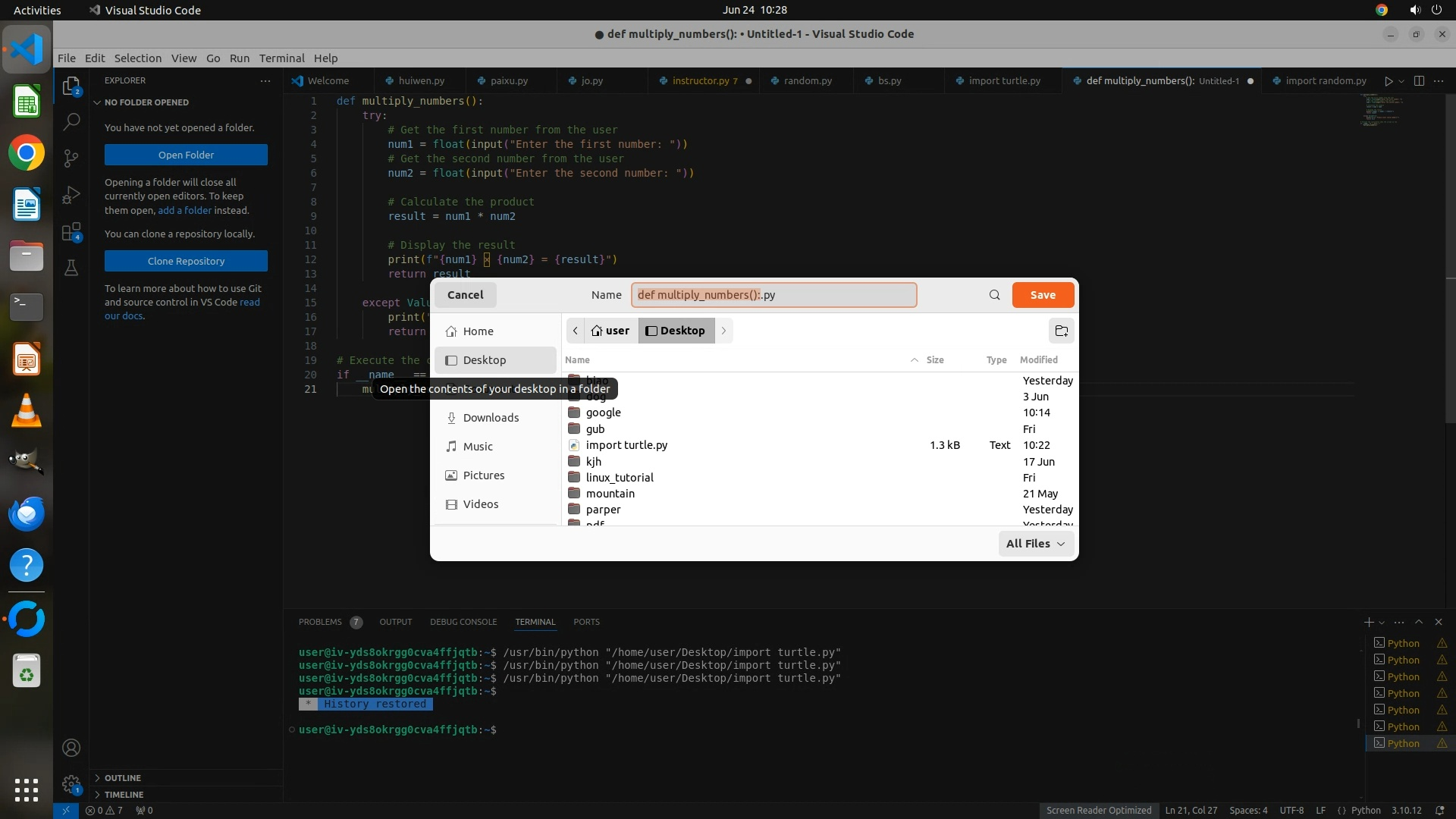
Task: Switch to the PROBLEMS panel tab
Action: click(x=320, y=622)
